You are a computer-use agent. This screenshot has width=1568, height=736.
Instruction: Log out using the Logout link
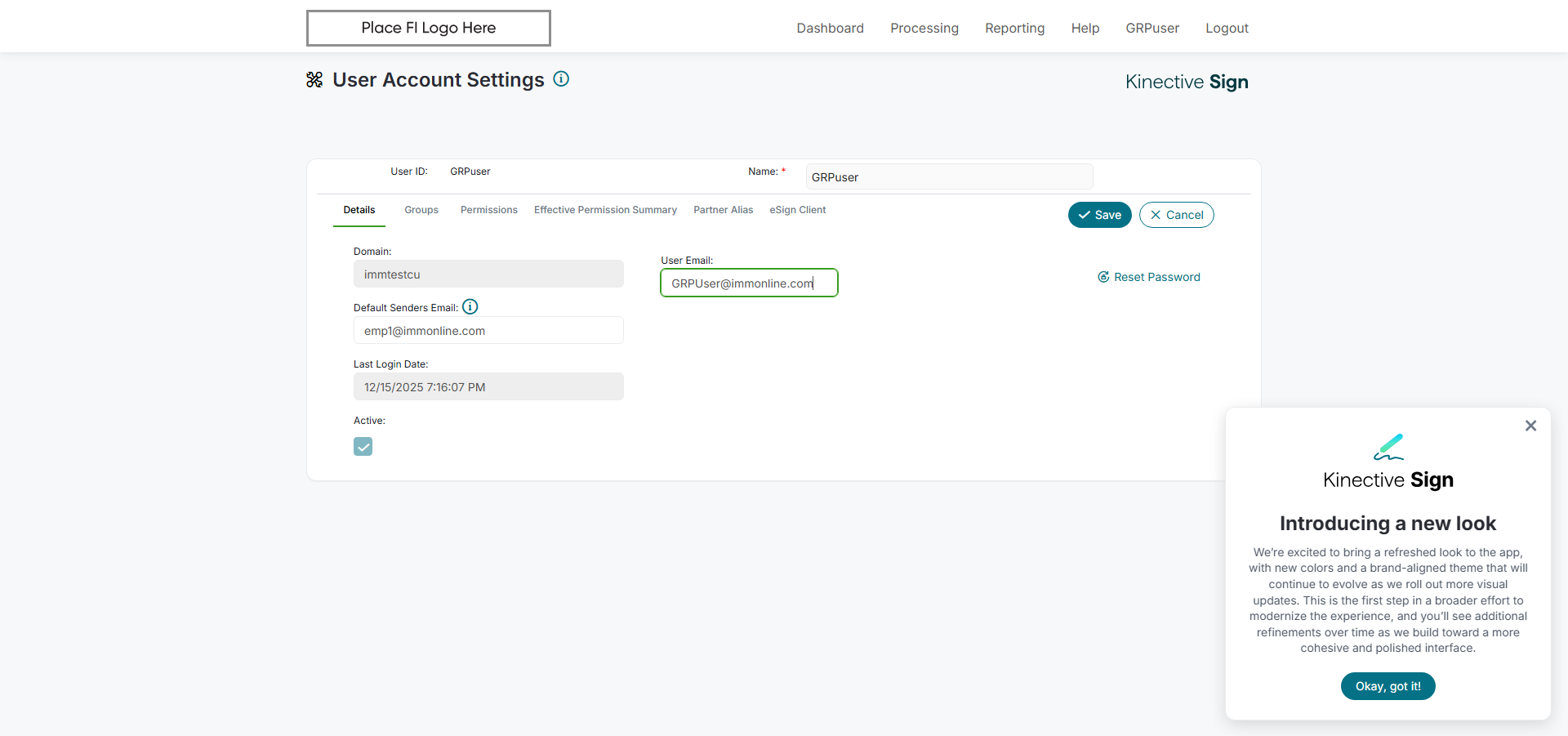(x=1227, y=28)
